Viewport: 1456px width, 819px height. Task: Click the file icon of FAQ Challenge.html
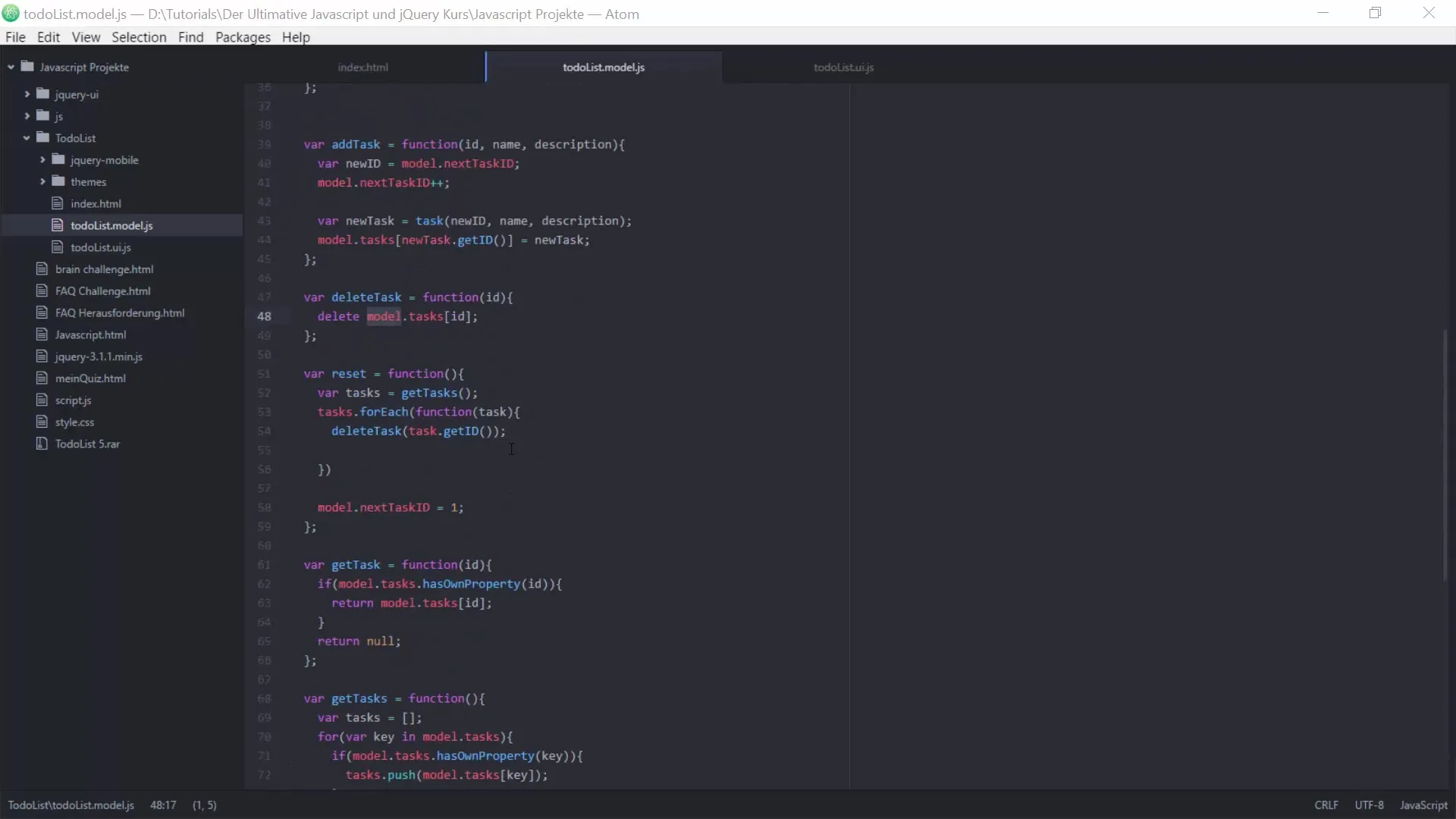(42, 291)
